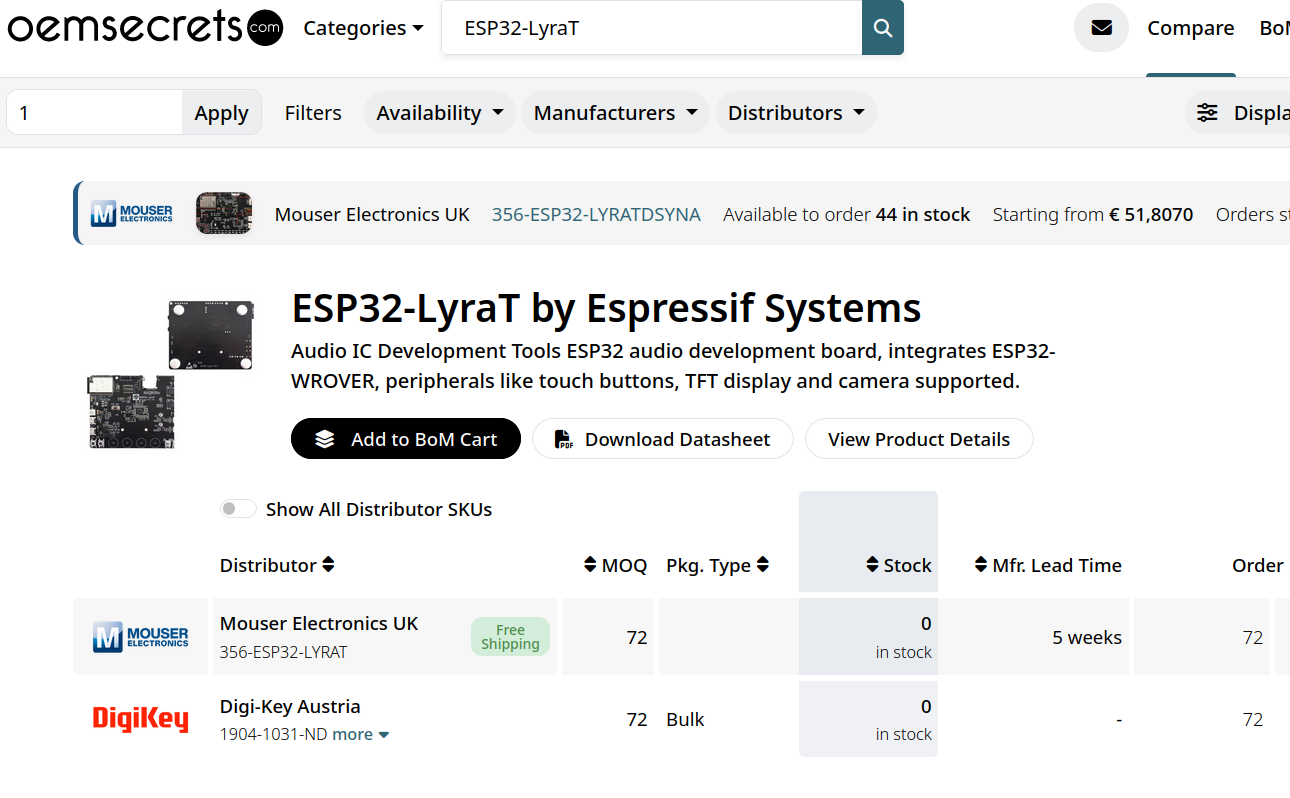Click the 356-ESP32-LYRAT SKU text
Image resolution: width=1290 pixels, height=798 pixels.
[284, 652]
